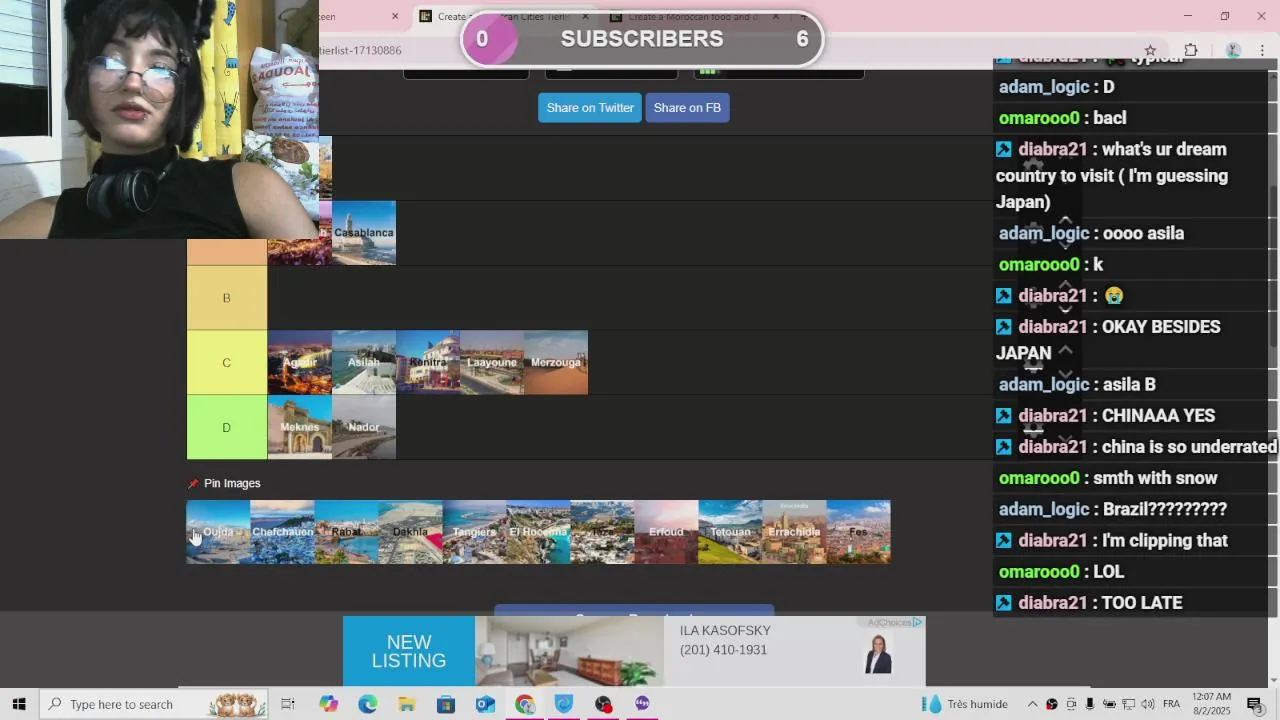
Task: Launch Copilot from the taskbar
Action: [x=329, y=704]
